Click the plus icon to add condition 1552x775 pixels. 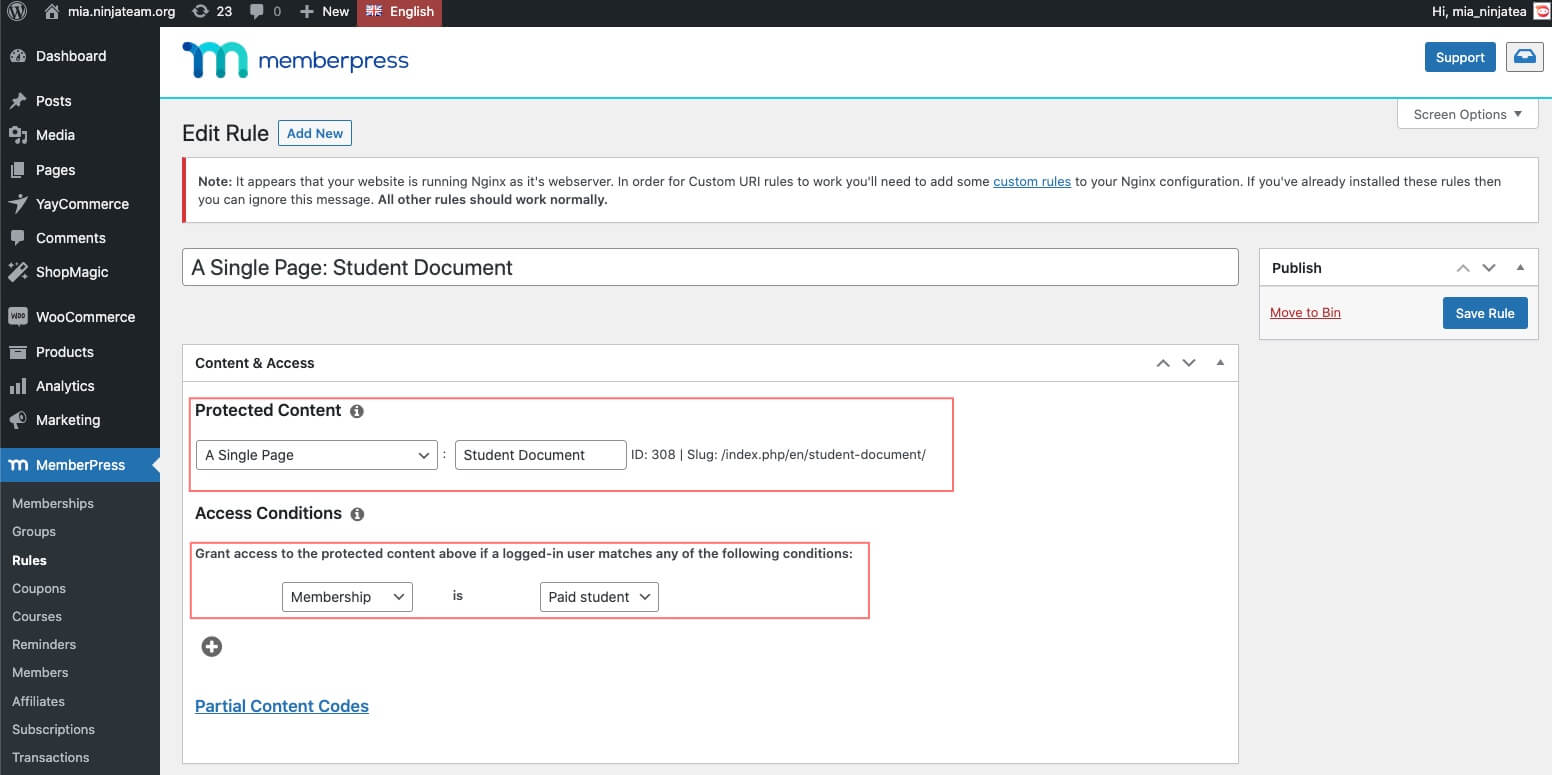(212, 647)
